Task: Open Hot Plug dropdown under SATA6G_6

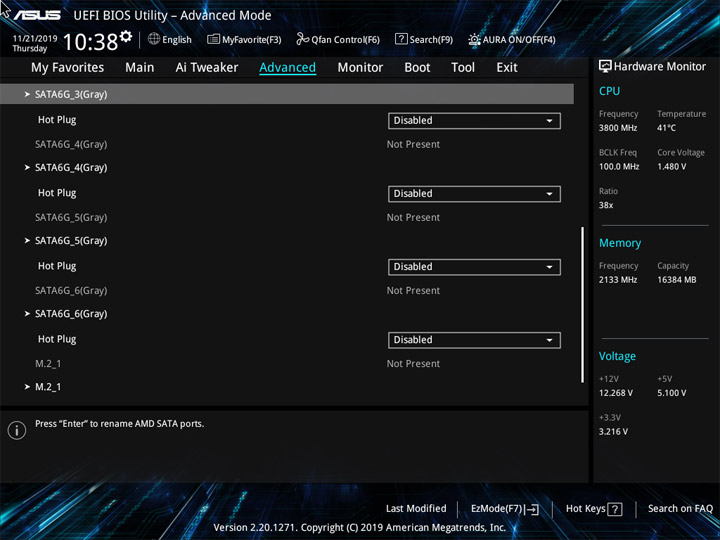Action: [474, 340]
